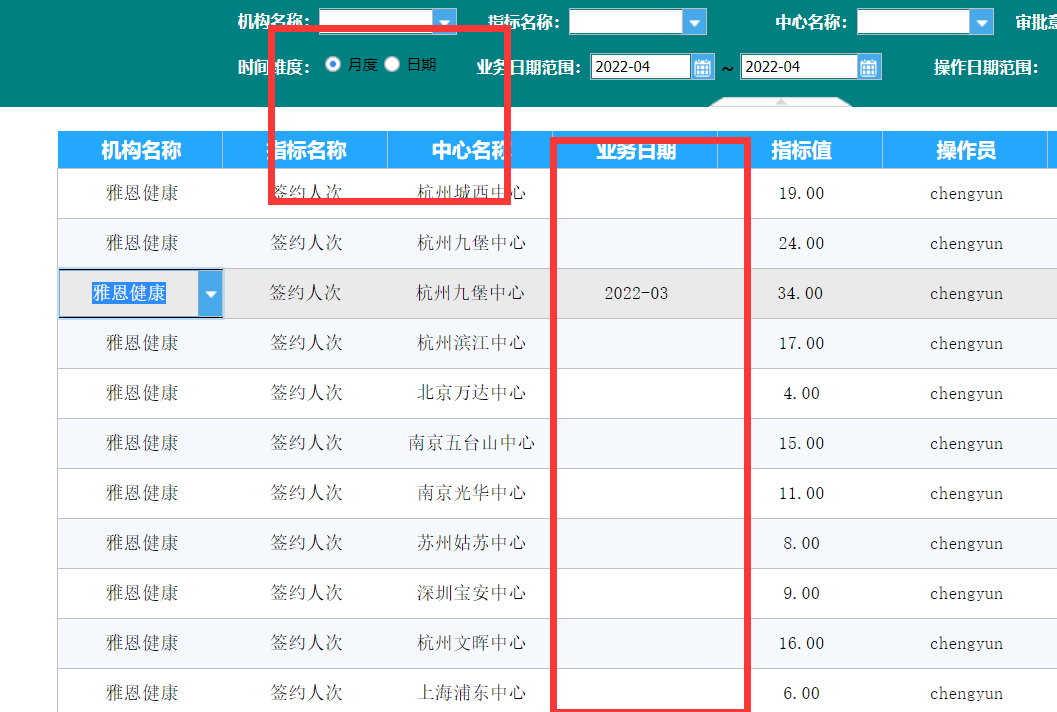The width and height of the screenshot is (1057, 712).
Task: Select the 南京光华中心 cell
Action: (x=471, y=493)
